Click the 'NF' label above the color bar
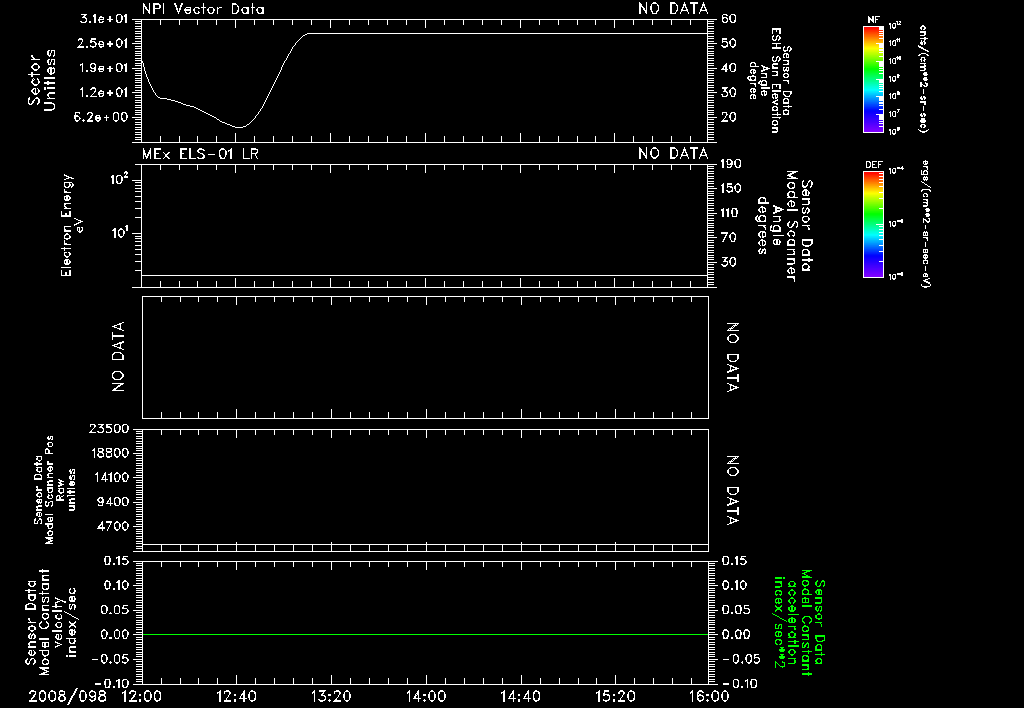 click(873, 20)
